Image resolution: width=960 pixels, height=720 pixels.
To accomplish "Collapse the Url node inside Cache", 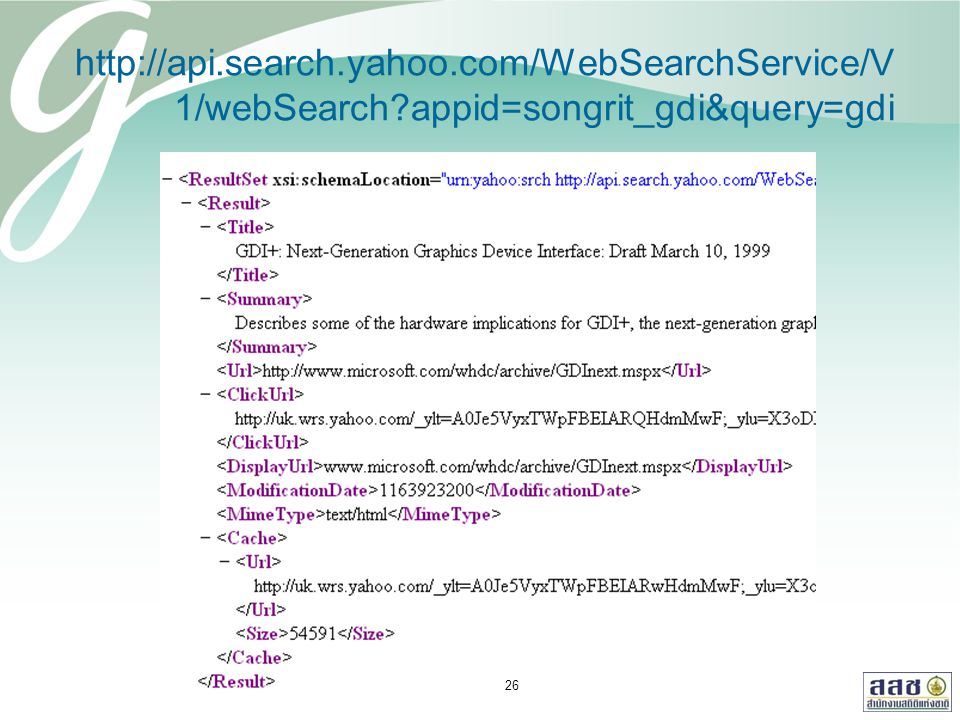I will coord(224,562).
